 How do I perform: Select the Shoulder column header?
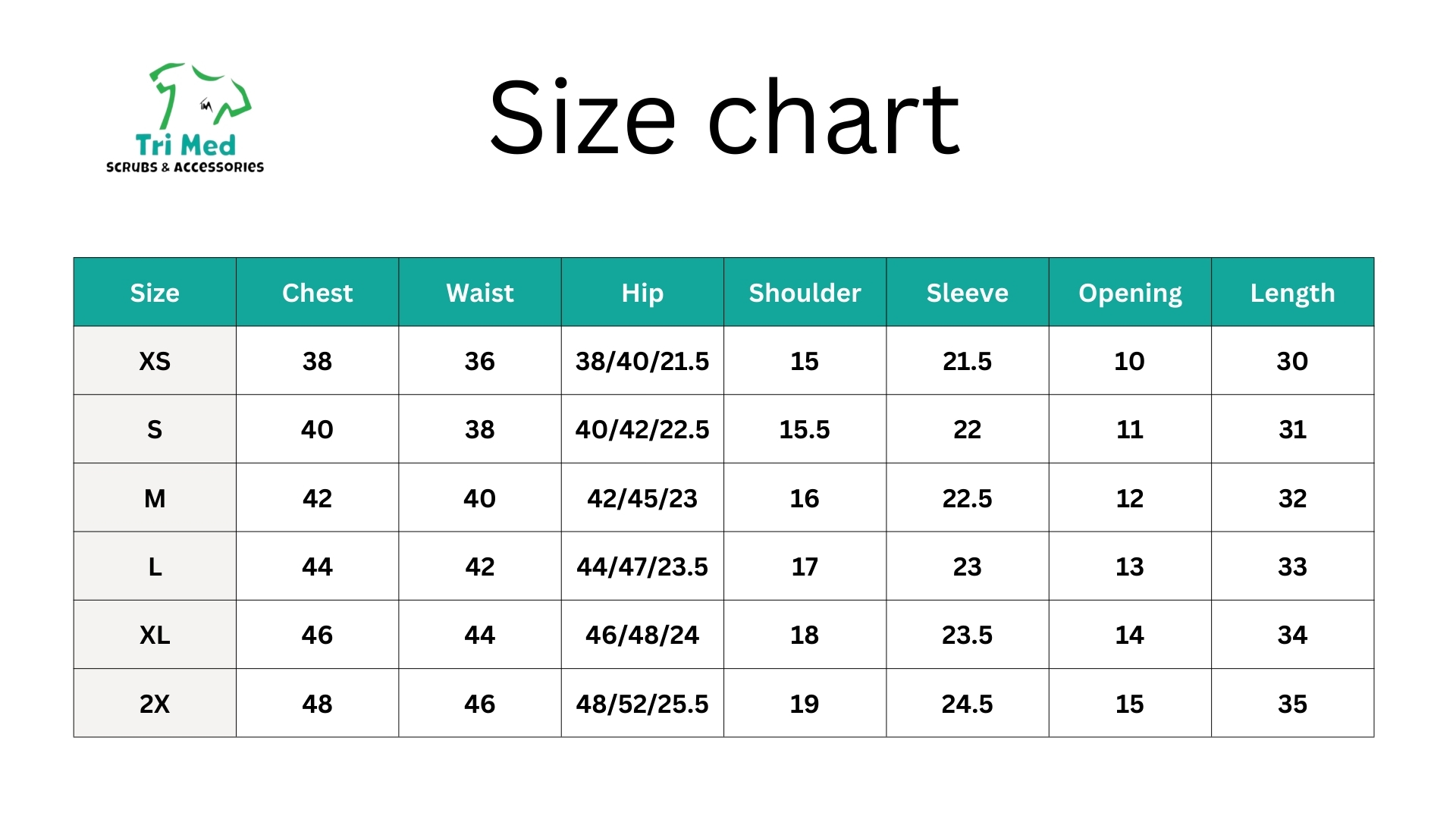pyautogui.click(x=805, y=293)
